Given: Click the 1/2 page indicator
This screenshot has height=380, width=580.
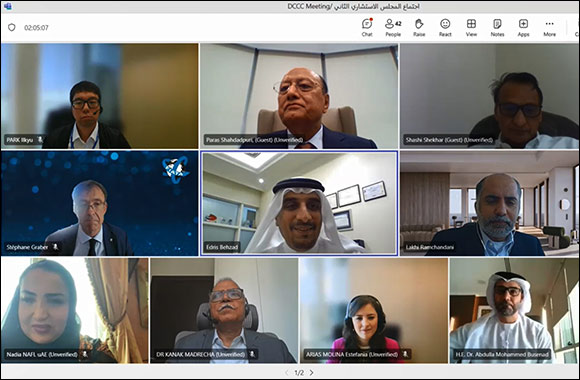Looking at the screenshot, I should (x=299, y=373).
